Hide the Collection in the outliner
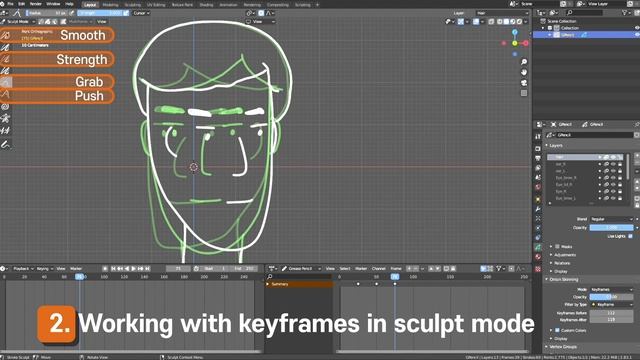The image size is (640, 360). 637,28
